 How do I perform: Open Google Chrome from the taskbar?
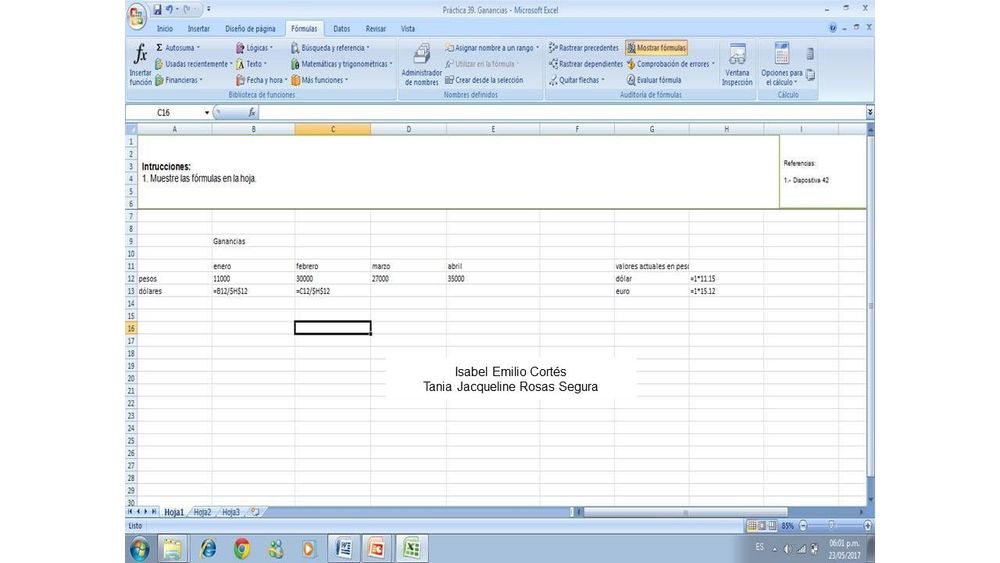(x=241, y=548)
